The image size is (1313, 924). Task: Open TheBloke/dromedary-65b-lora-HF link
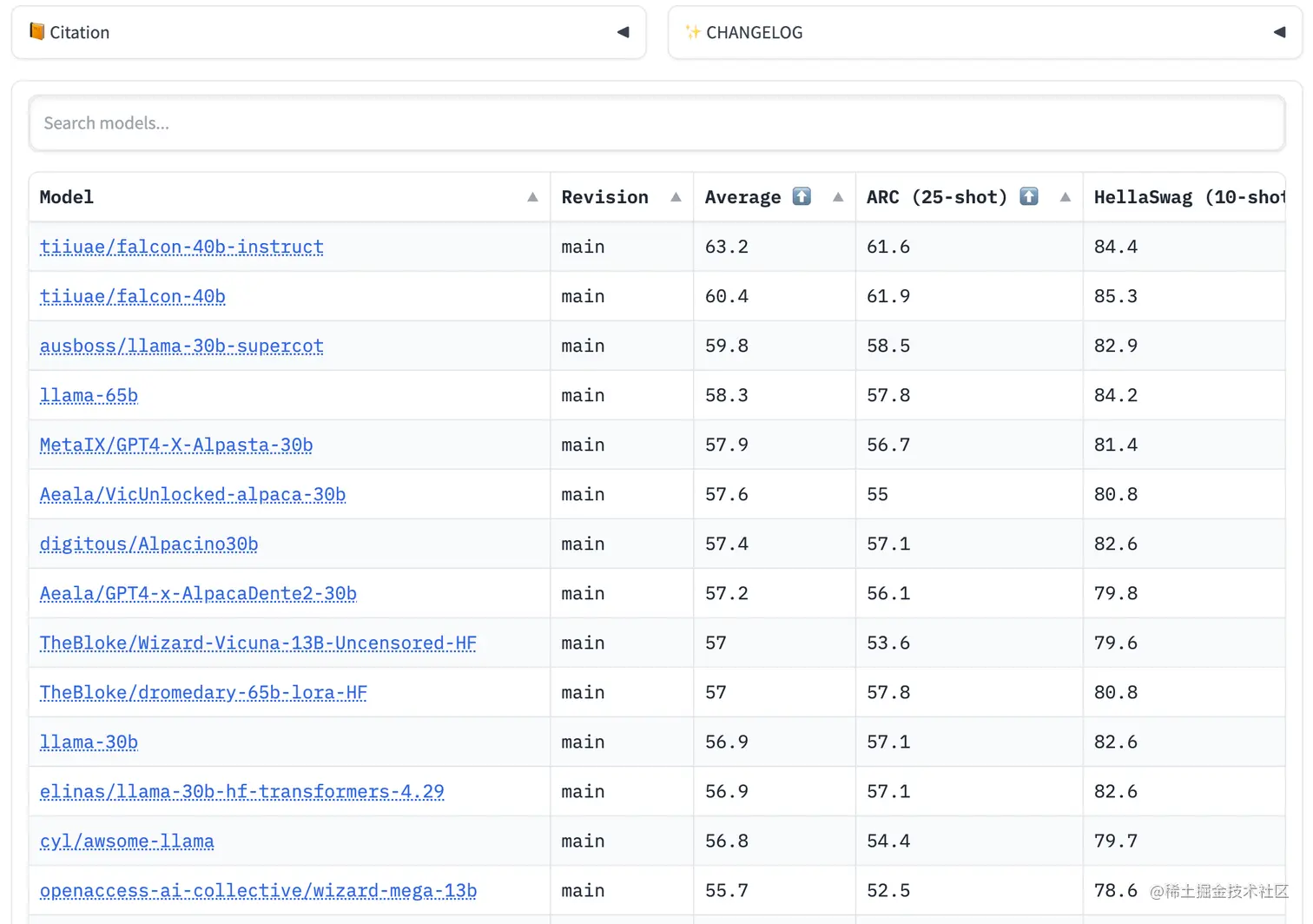(x=203, y=692)
